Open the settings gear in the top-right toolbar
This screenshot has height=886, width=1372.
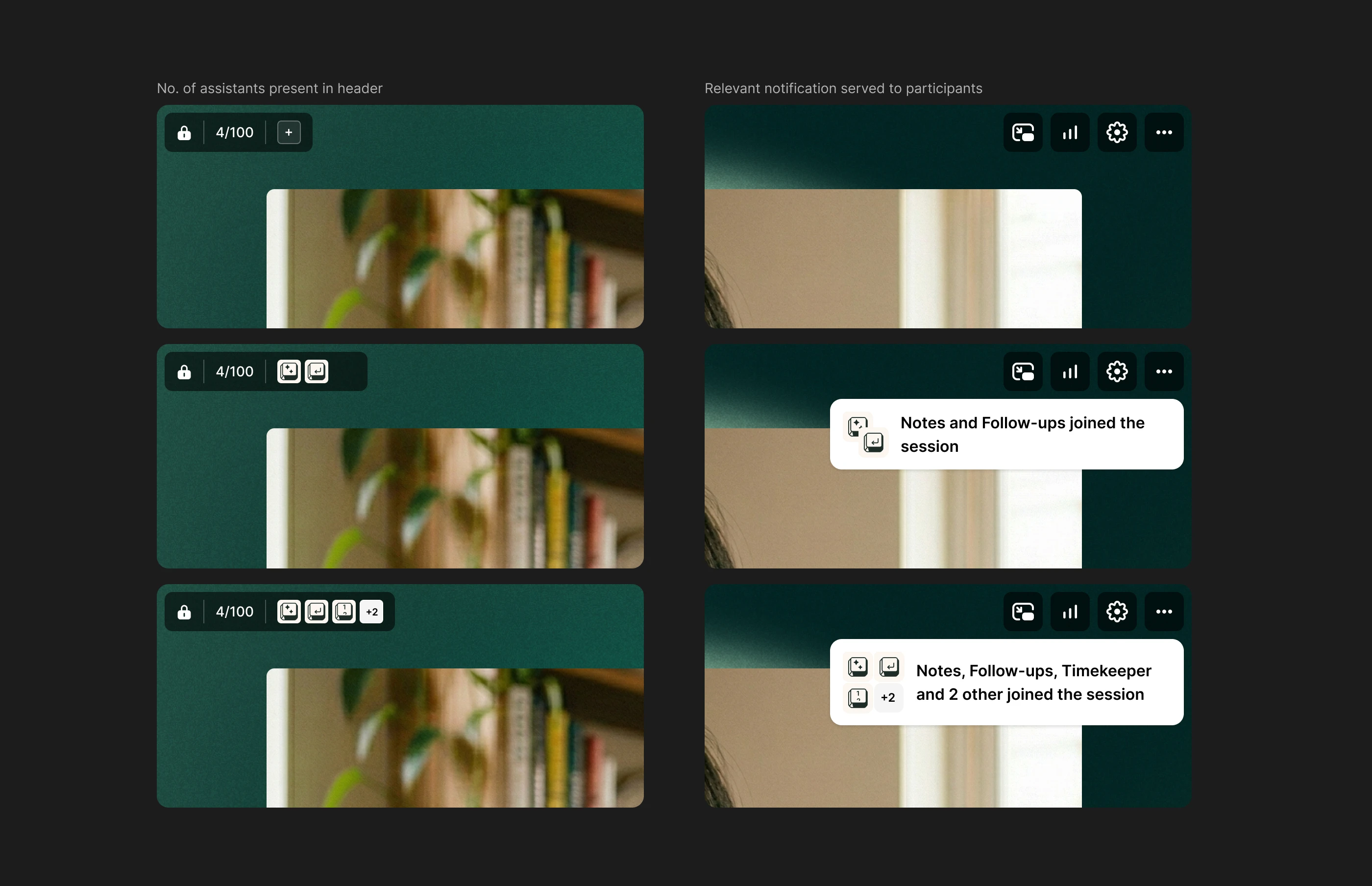click(1117, 132)
